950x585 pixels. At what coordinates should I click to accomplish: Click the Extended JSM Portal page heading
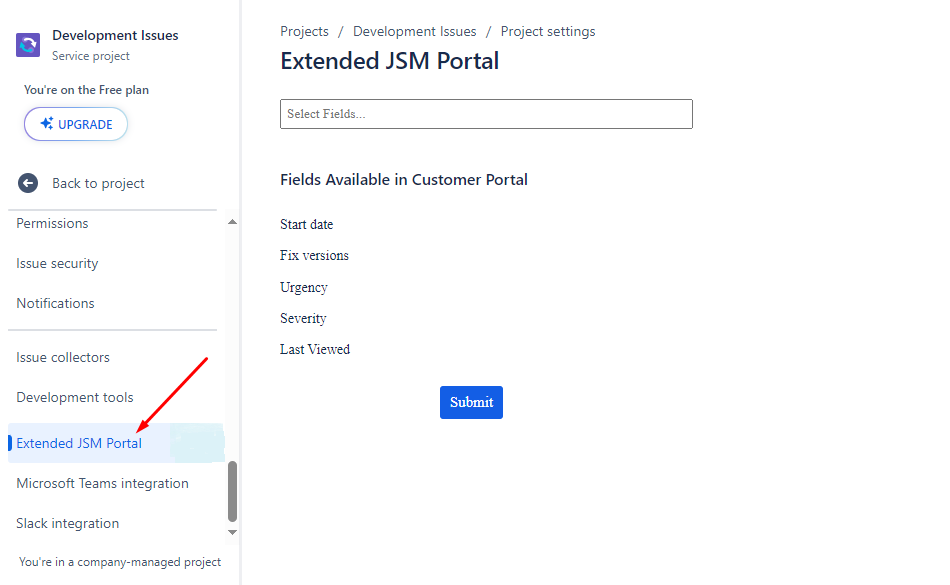pos(390,61)
